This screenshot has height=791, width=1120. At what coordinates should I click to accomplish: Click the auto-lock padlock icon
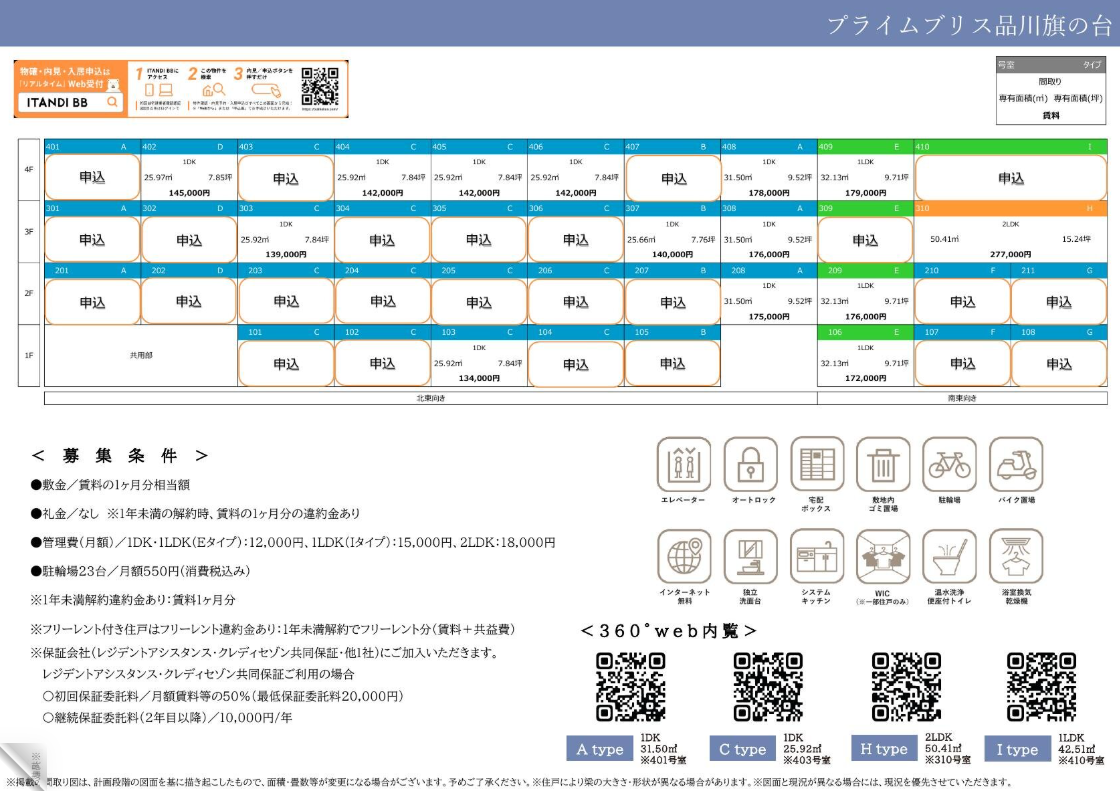coord(750,464)
